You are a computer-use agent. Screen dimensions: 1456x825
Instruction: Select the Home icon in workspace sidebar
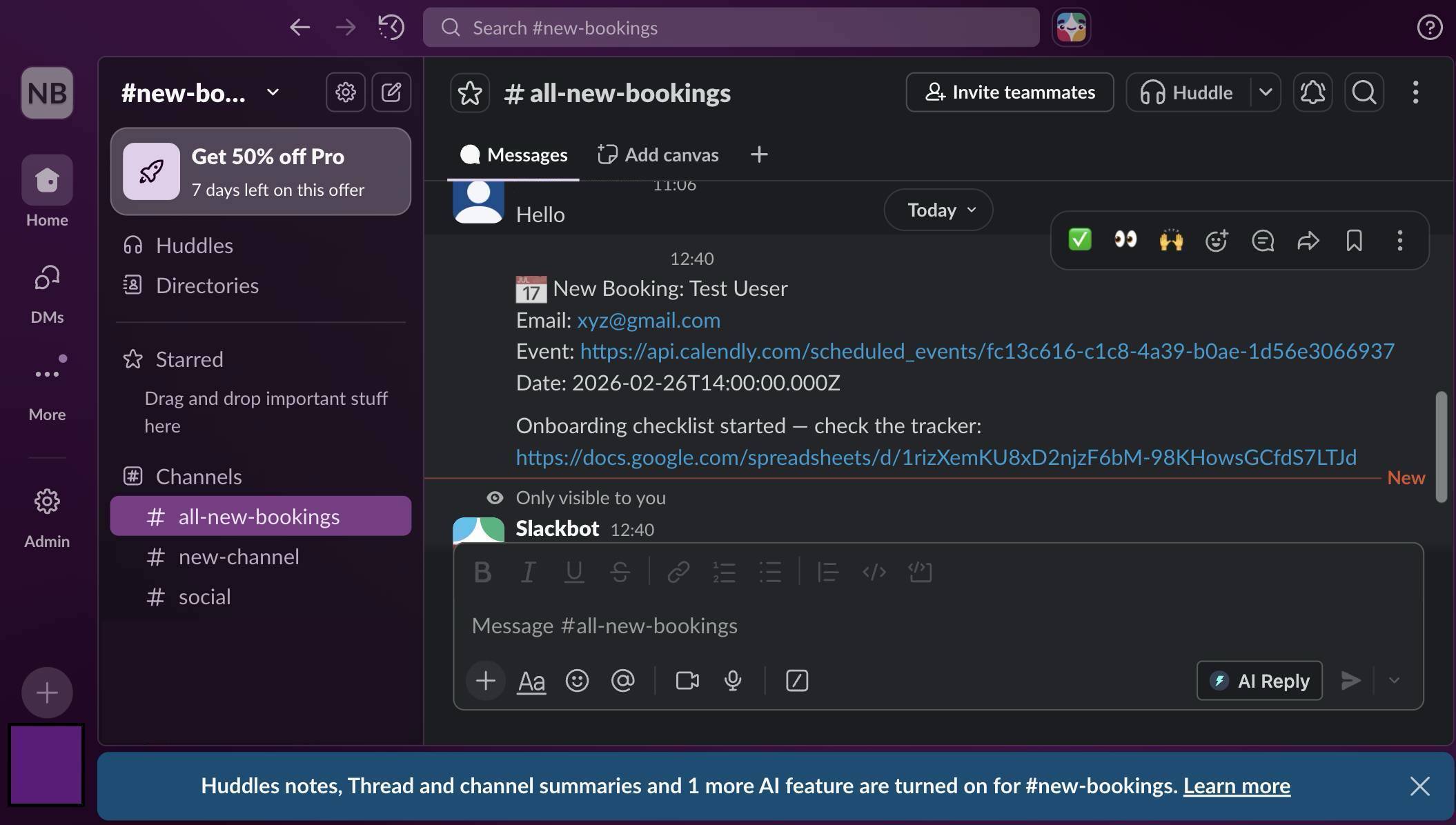pos(46,181)
